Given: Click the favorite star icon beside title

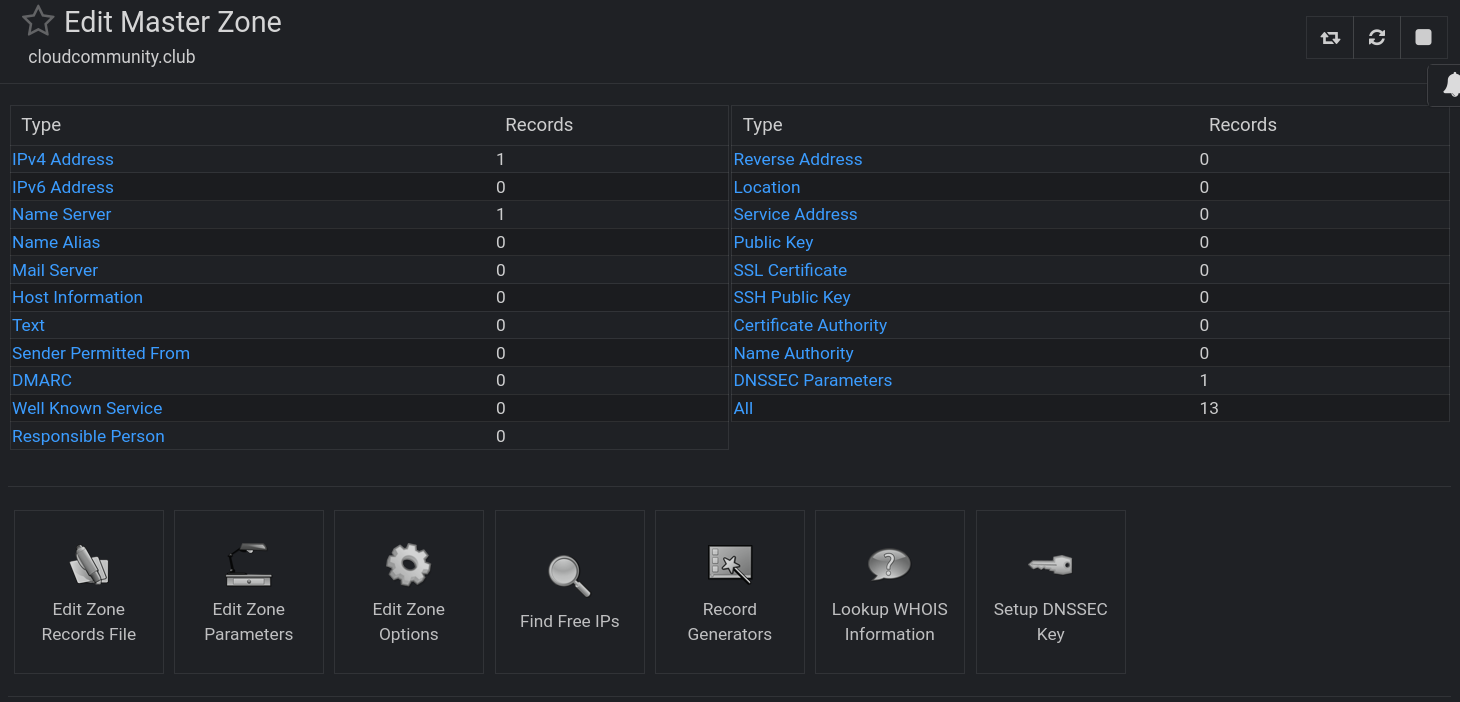Looking at the screenshot, I should (x=38, y=21).
